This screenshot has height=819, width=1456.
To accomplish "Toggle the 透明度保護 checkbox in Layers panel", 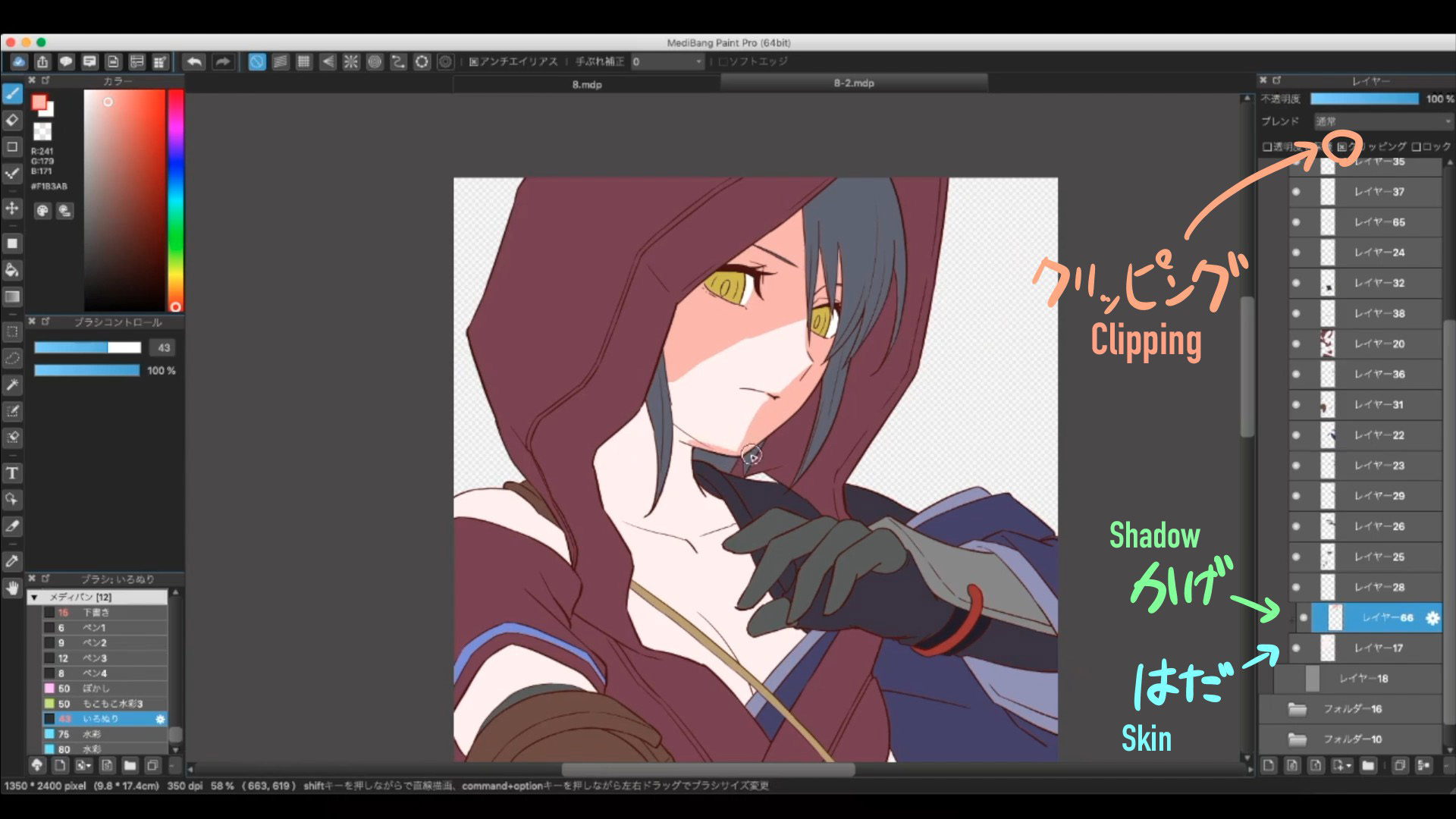I will (1266, 146).
